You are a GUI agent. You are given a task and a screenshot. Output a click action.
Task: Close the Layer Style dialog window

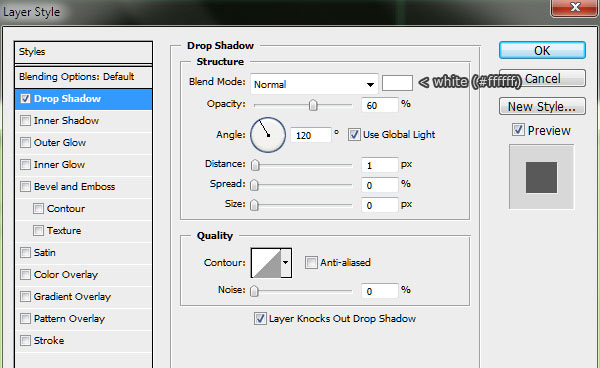[575, 8]
